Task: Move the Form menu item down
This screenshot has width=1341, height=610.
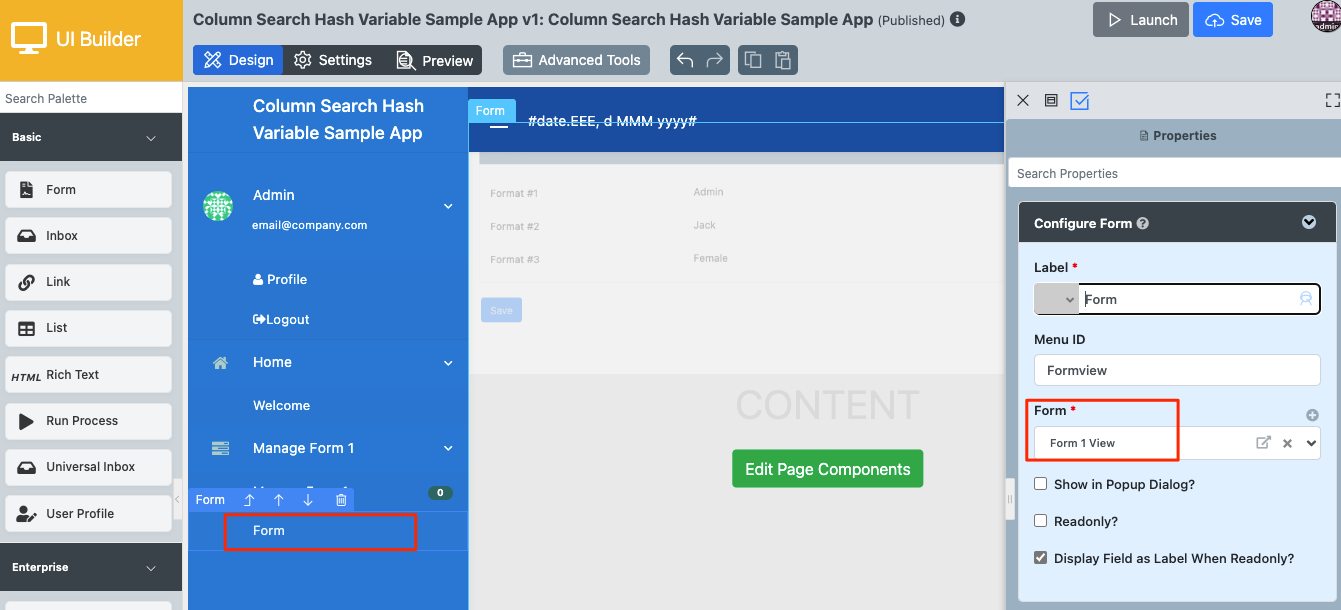Action: click(308, 500)
